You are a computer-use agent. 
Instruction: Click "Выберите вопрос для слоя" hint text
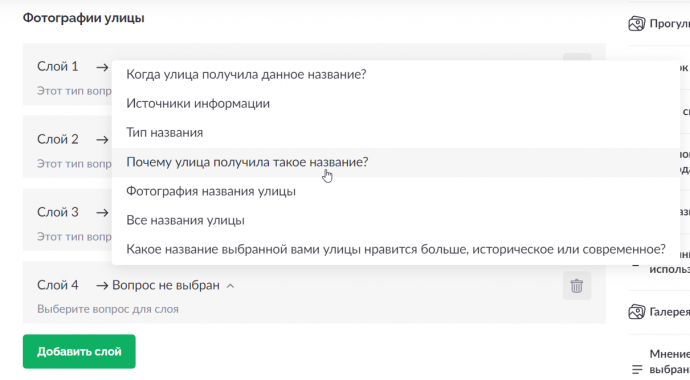108,309
